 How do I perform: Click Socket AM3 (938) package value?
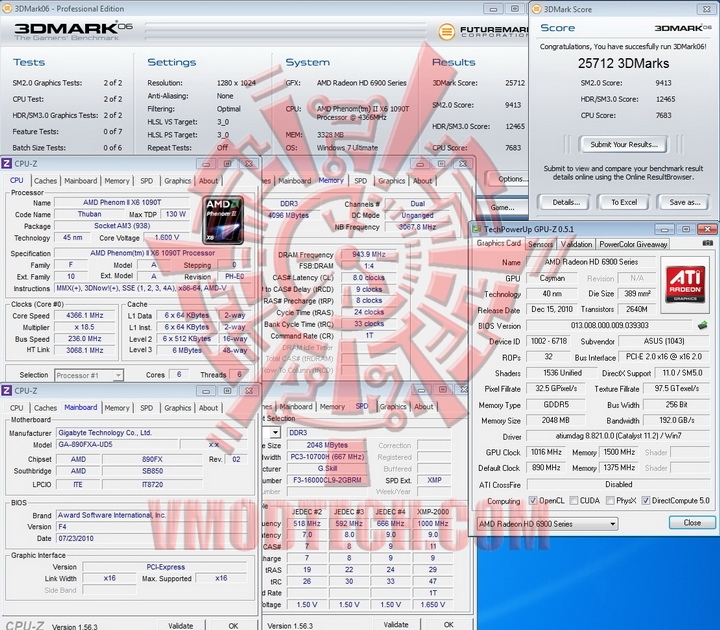click(122, 226)
